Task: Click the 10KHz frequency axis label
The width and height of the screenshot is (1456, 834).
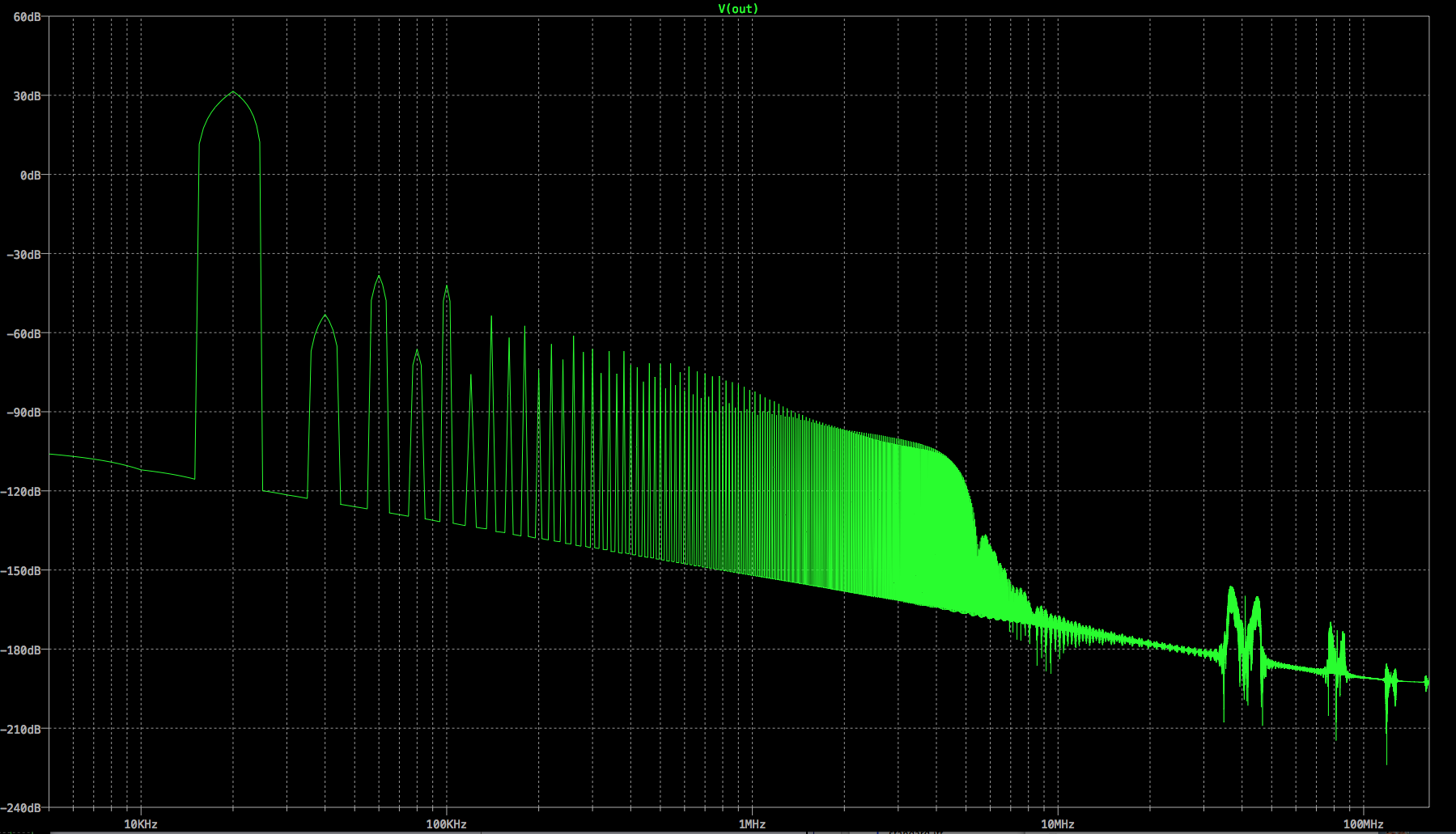Action: coord(141,824)
